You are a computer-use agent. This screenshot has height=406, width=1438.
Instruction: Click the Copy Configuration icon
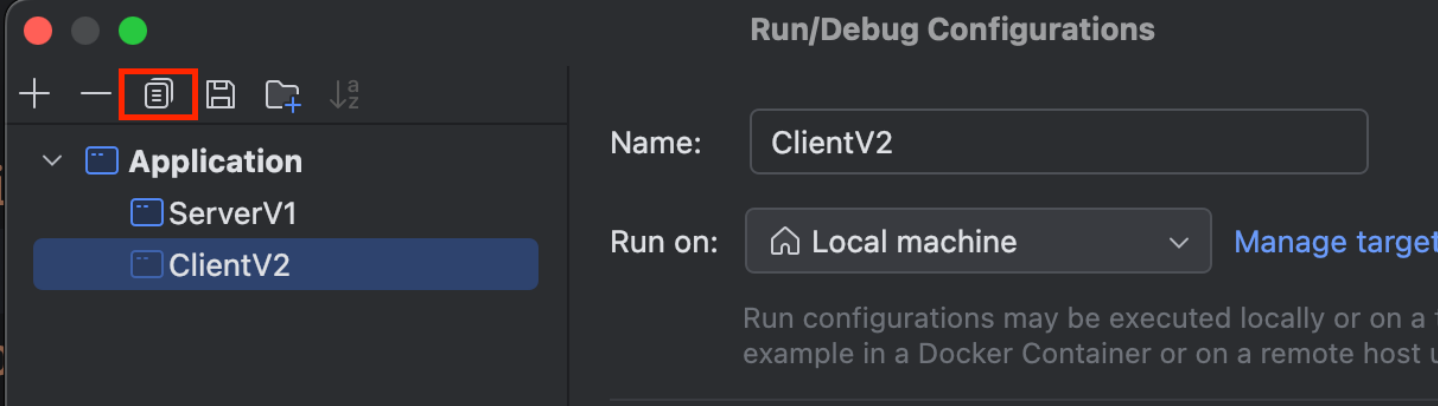pos(158,95)
